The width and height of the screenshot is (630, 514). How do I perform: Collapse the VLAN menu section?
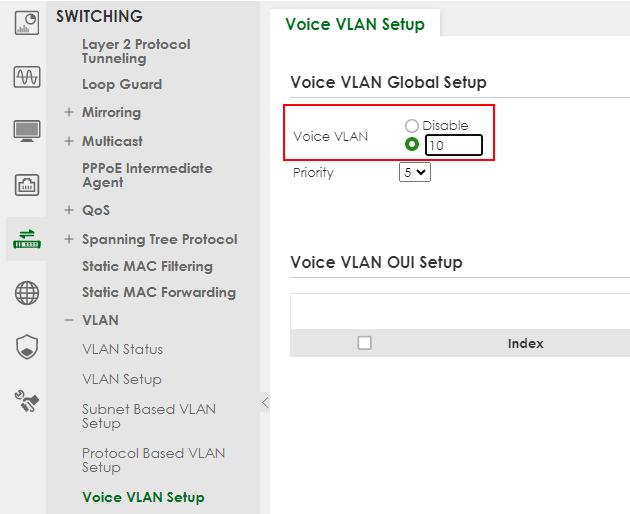(69, 320)
